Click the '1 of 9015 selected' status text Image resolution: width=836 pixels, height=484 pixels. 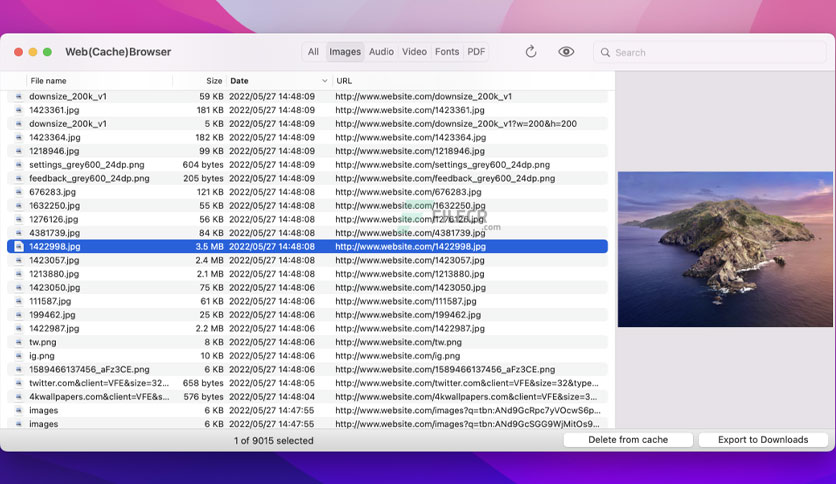pos(274,441)
